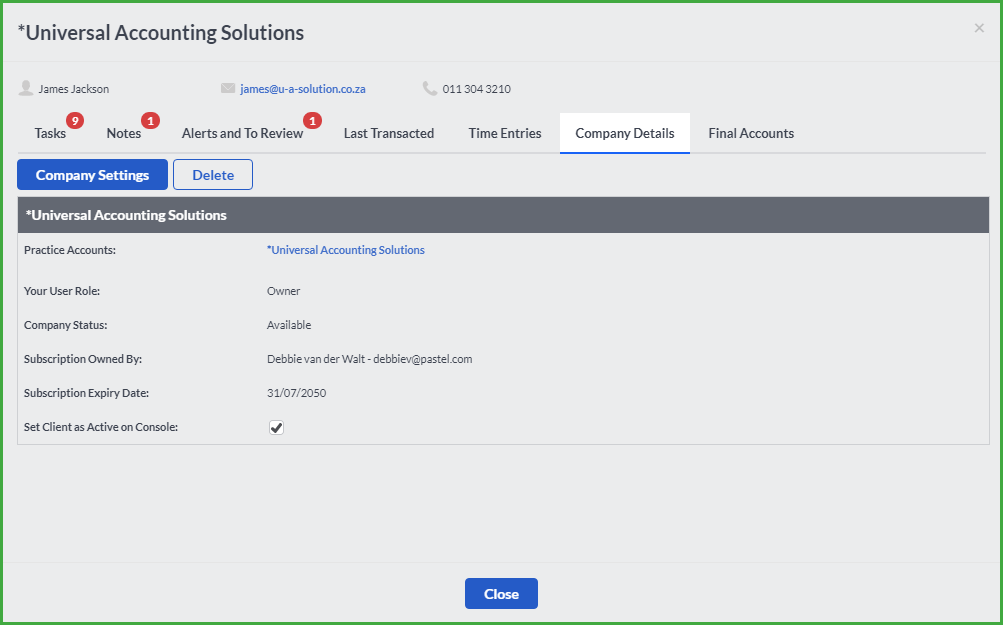
Task: Select the Company Details tab
Action: click(625, 133)
